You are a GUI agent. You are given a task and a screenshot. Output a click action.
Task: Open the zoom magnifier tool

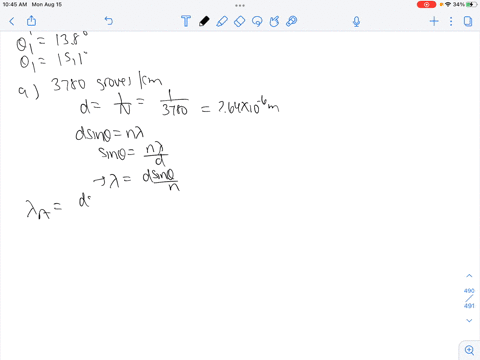(469, 350)
